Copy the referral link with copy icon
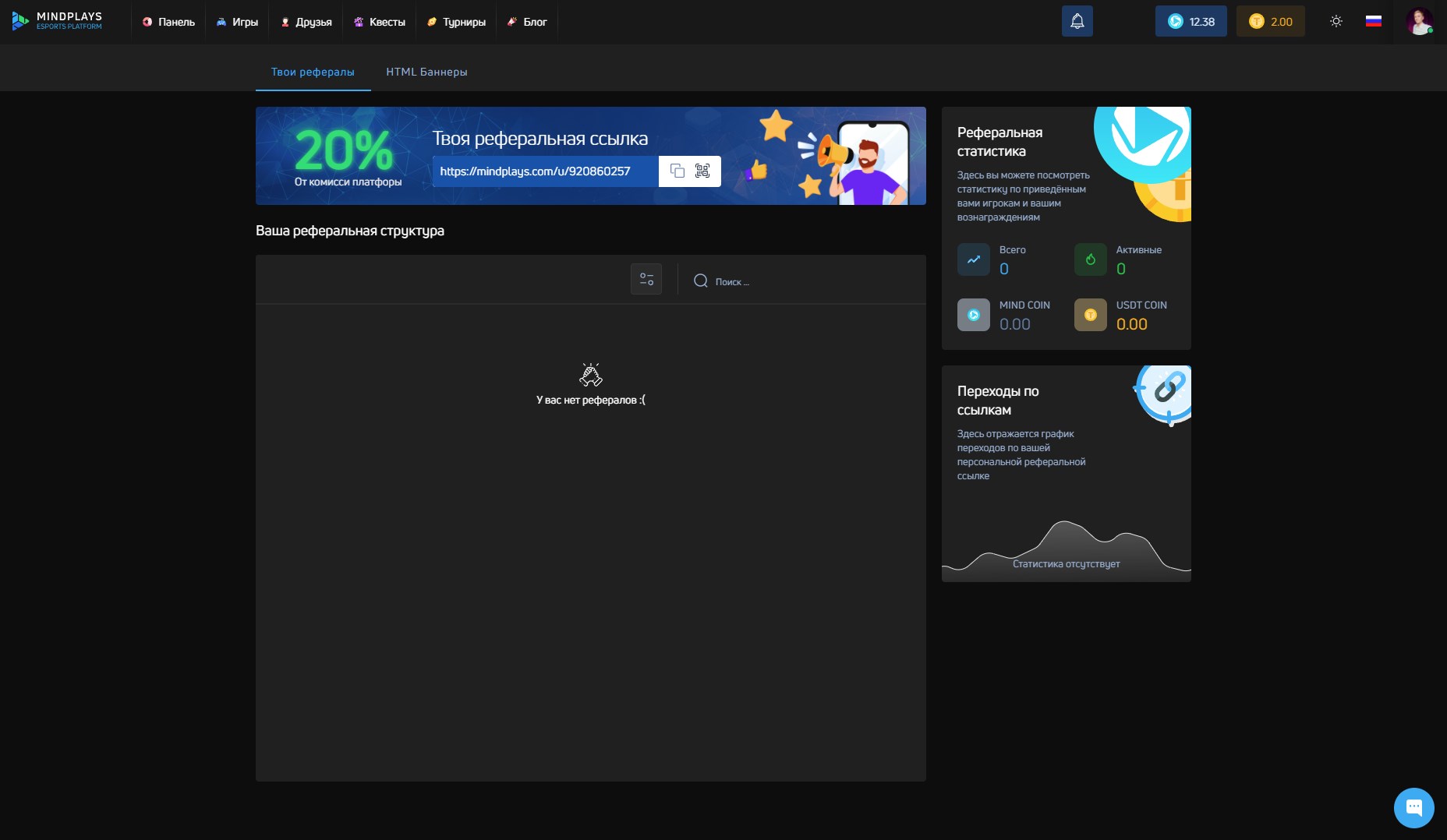The image size is (1447, 840). coord(677,171)
